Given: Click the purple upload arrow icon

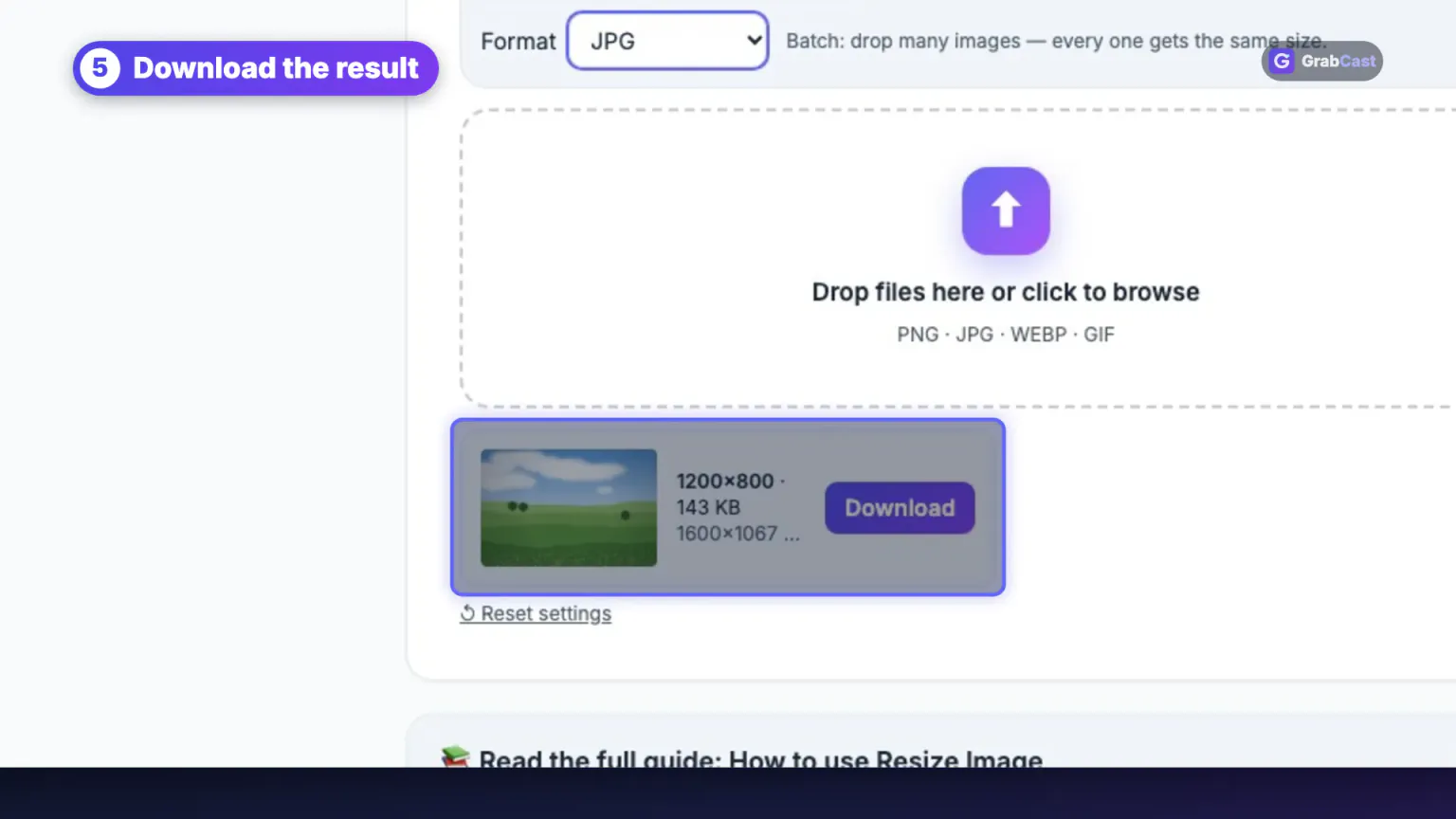Looking at the screenshot, I should coord(1006,210).
